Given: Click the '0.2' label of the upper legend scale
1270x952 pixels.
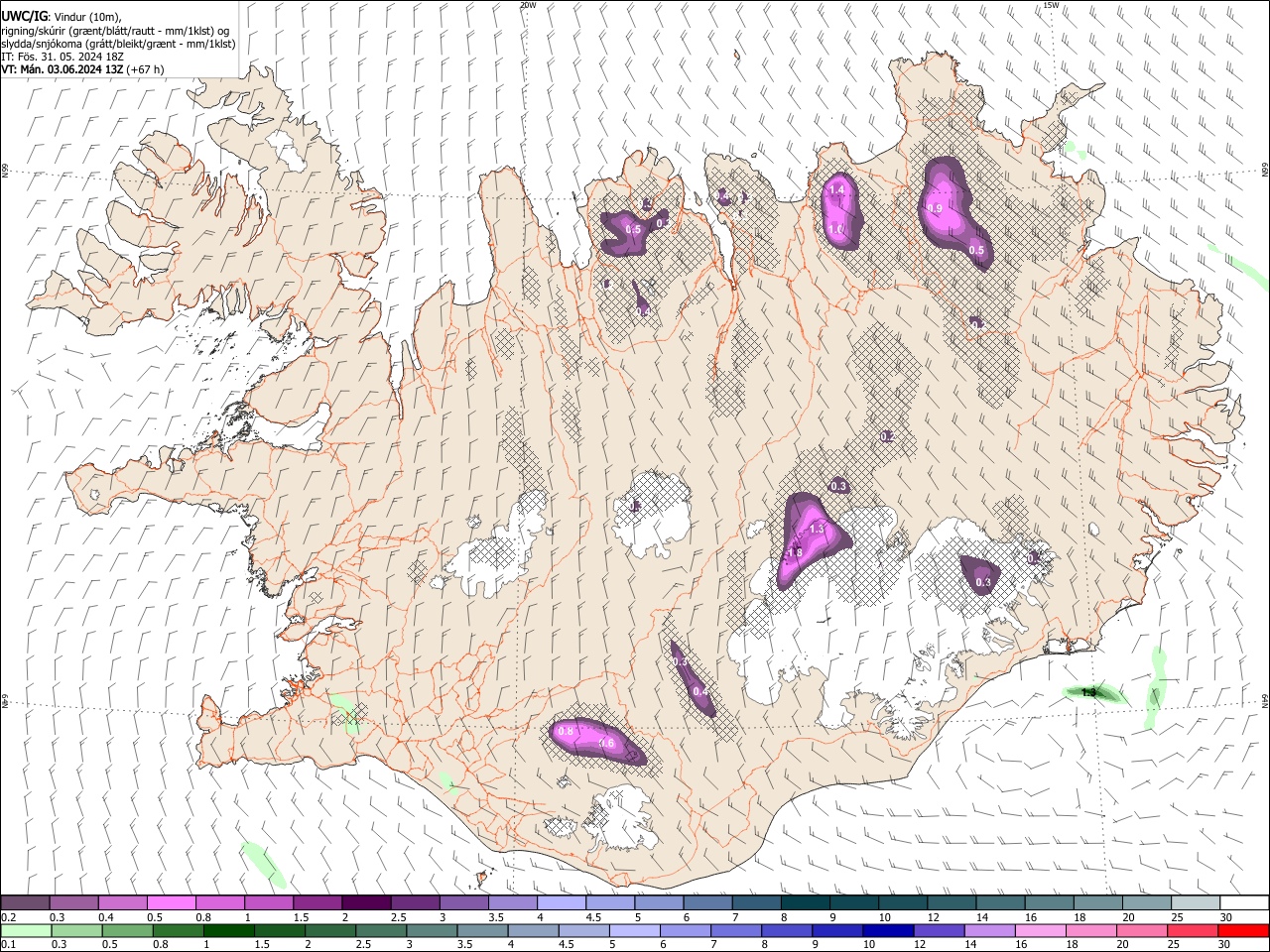Looking at the screenshot, I should [x=10, y=917].
